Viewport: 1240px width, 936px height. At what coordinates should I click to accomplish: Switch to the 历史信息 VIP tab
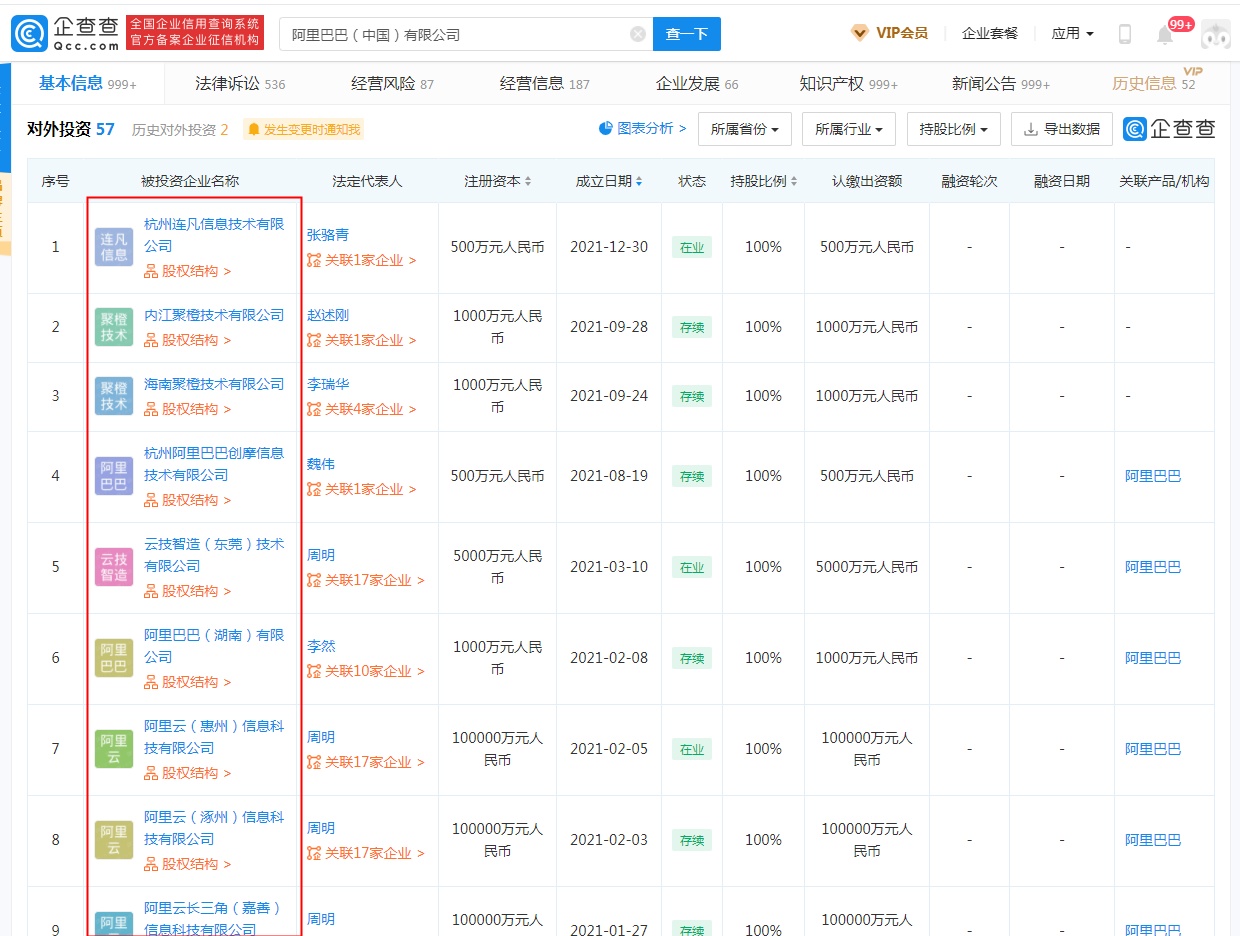[x=1154, y=84]
